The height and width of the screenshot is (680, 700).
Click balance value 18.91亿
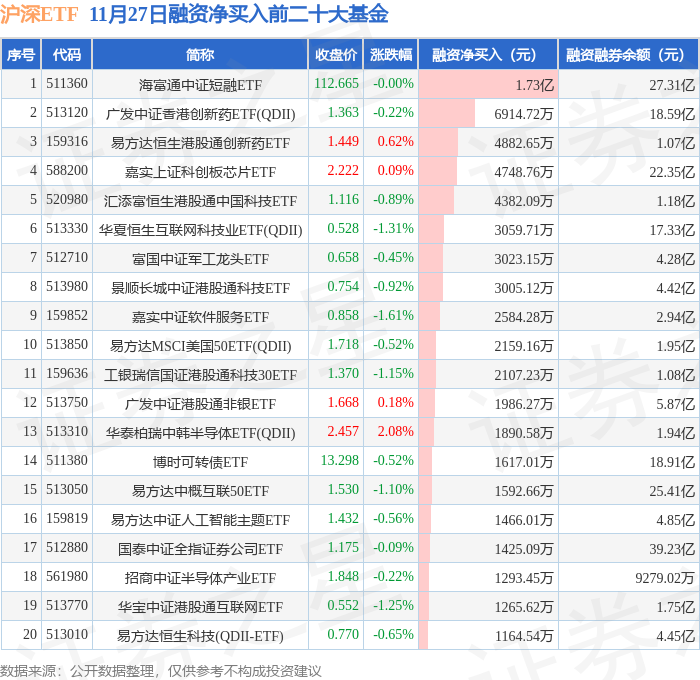[672, 462]
